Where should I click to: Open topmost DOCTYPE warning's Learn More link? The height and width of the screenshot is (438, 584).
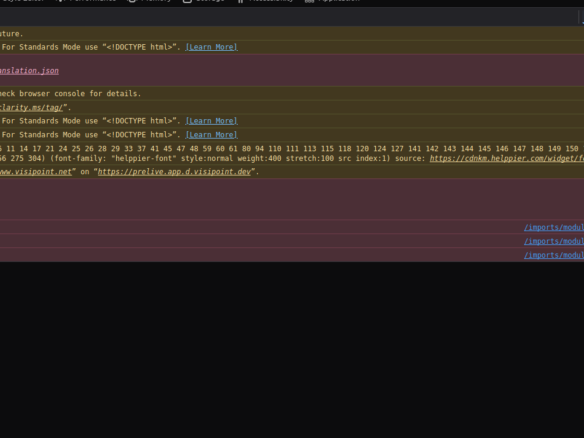(212, 47)
